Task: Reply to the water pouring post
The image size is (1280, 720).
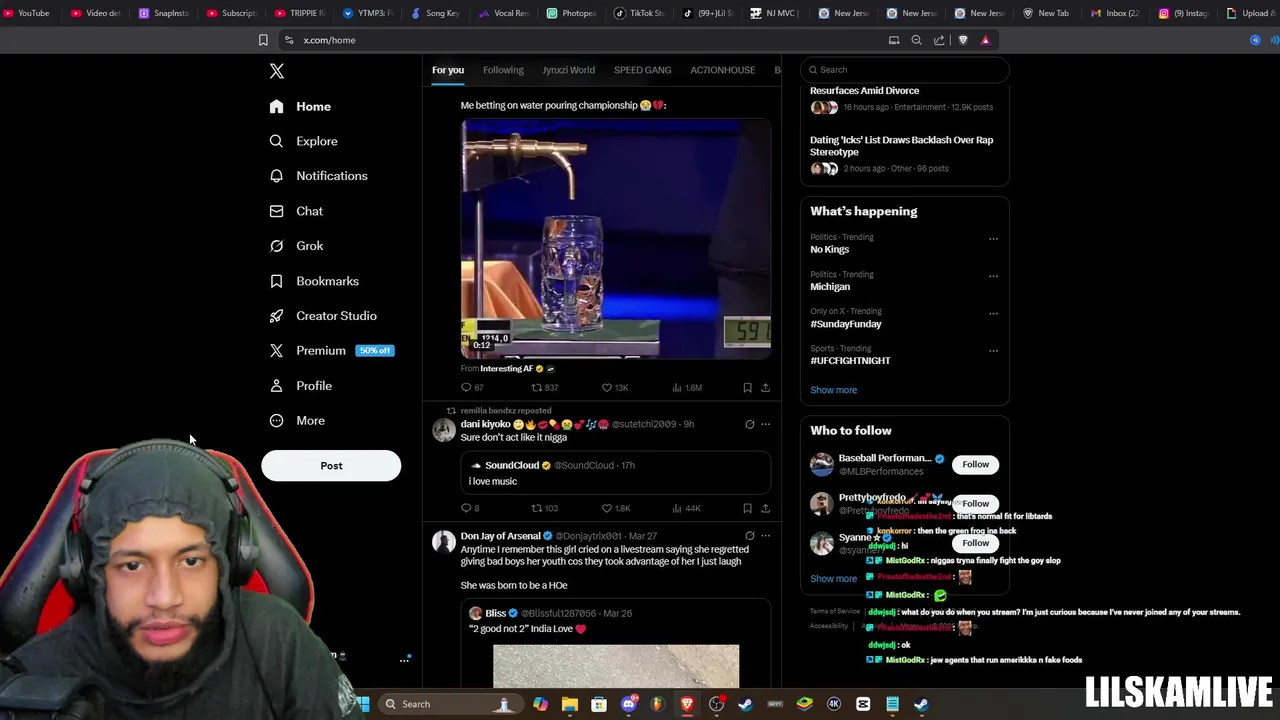Action: coord(472,388)
